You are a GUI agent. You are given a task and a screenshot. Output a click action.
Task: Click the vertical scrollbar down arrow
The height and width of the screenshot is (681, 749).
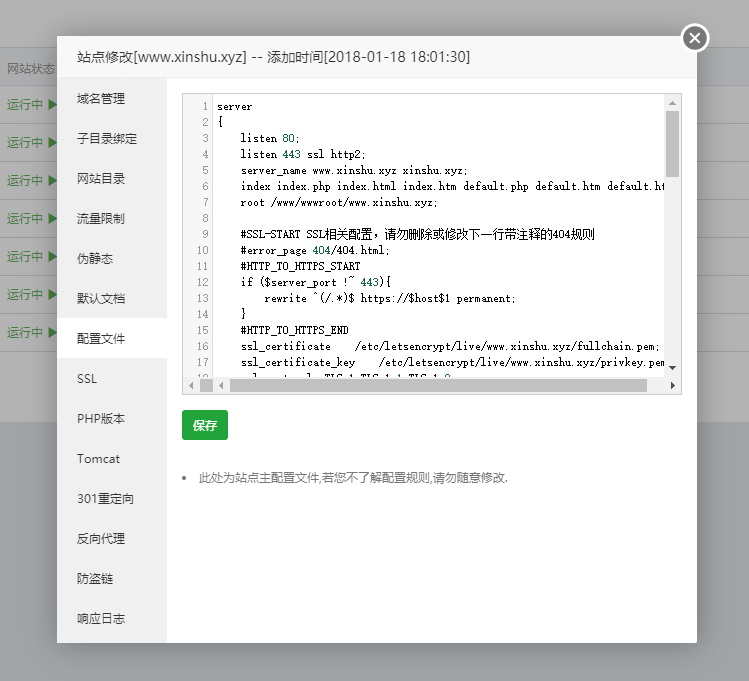673,368
